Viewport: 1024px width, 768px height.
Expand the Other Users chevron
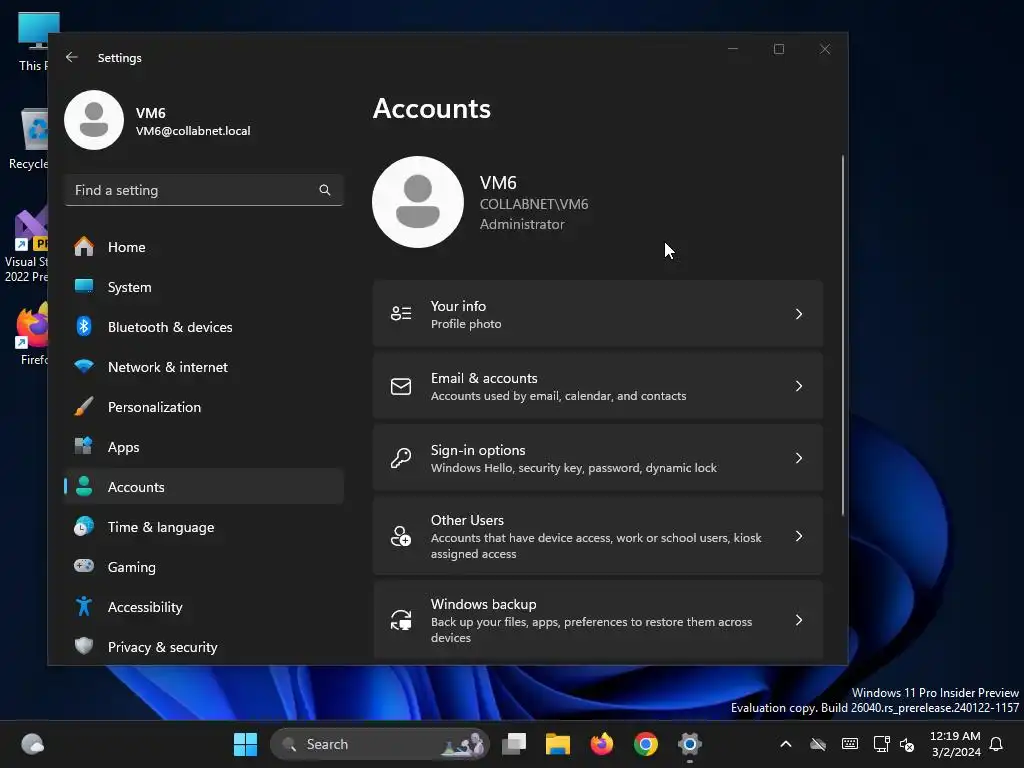(799, 536)
